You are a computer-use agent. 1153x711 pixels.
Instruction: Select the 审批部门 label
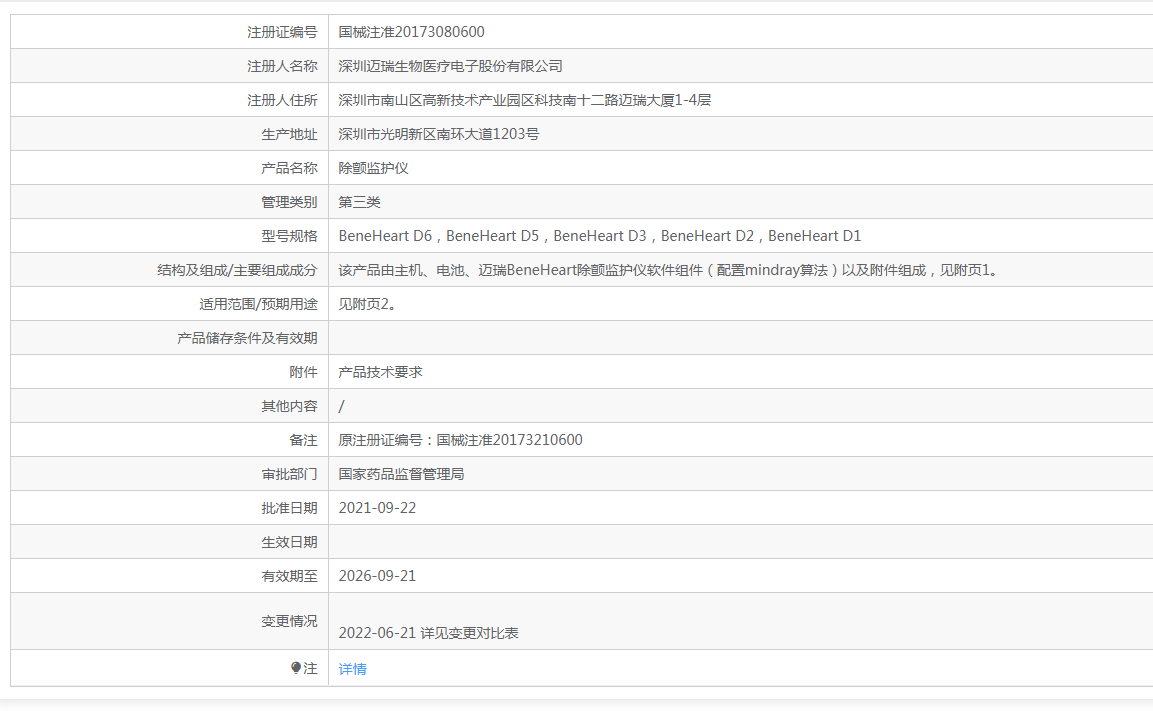(x=289, y=474)
